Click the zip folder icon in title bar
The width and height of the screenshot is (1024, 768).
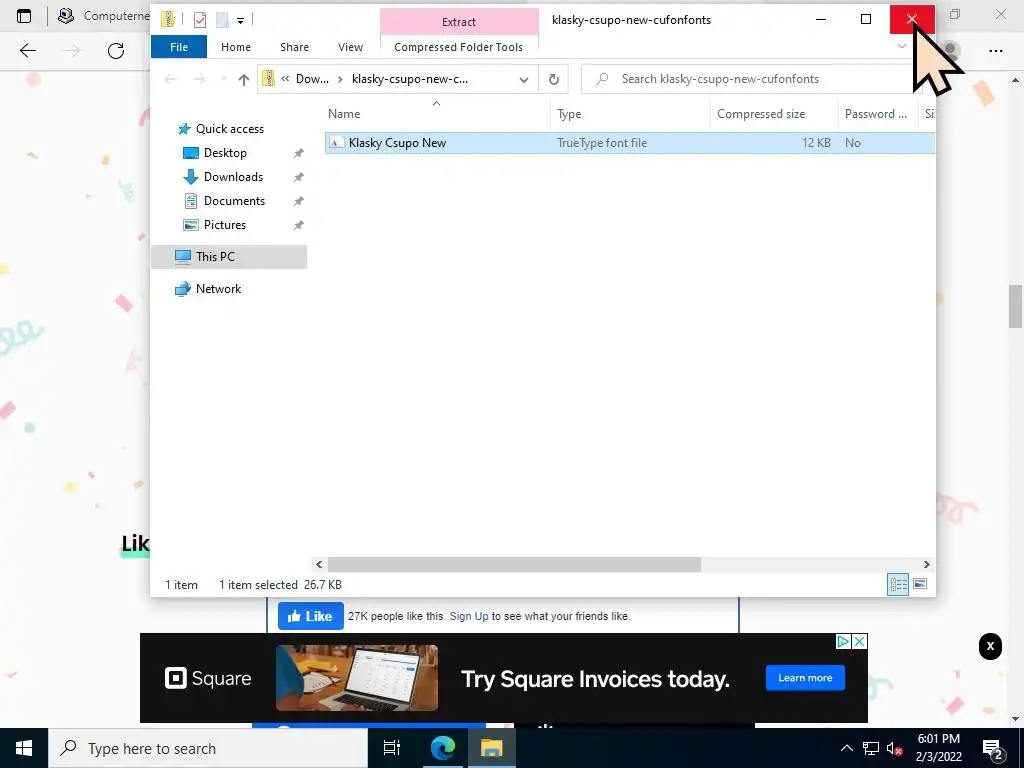pos(168,20)
